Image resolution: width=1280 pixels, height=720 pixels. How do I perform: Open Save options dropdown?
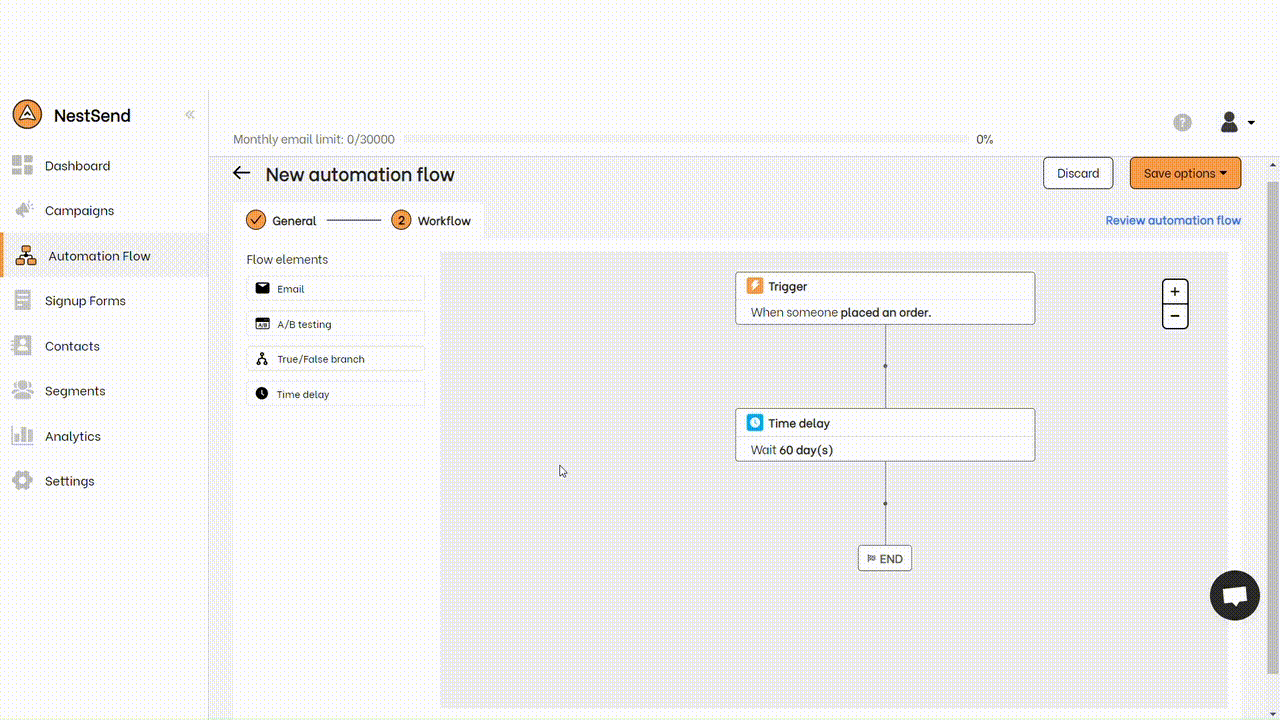1185,173
